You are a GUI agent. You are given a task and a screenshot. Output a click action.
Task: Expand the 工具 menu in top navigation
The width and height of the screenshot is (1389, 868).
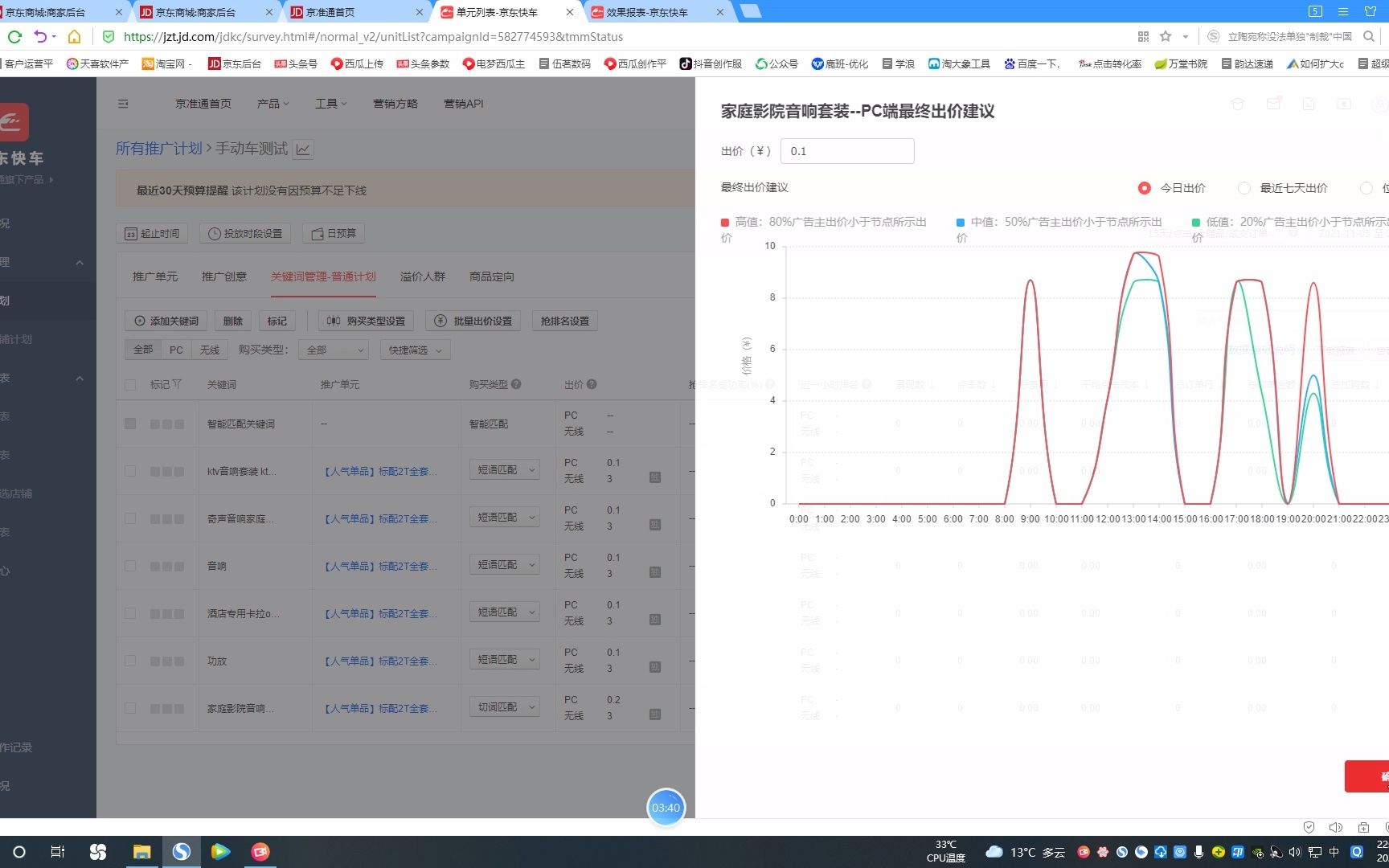[x=330, y=104]
